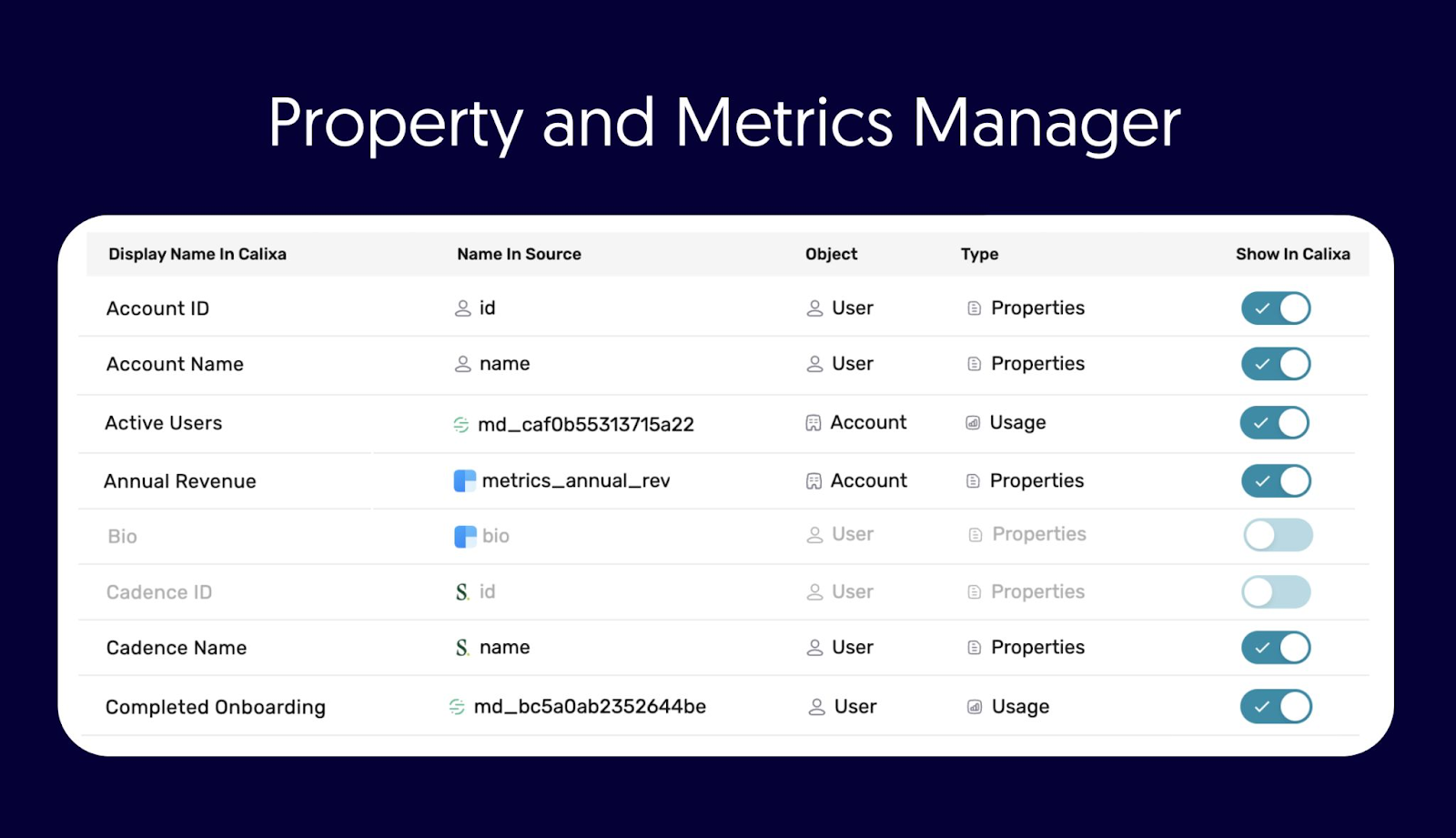Click the Properties document icon in Cadence ID row
This screenshot has width=1456, height=838.
tap(974, 592)
